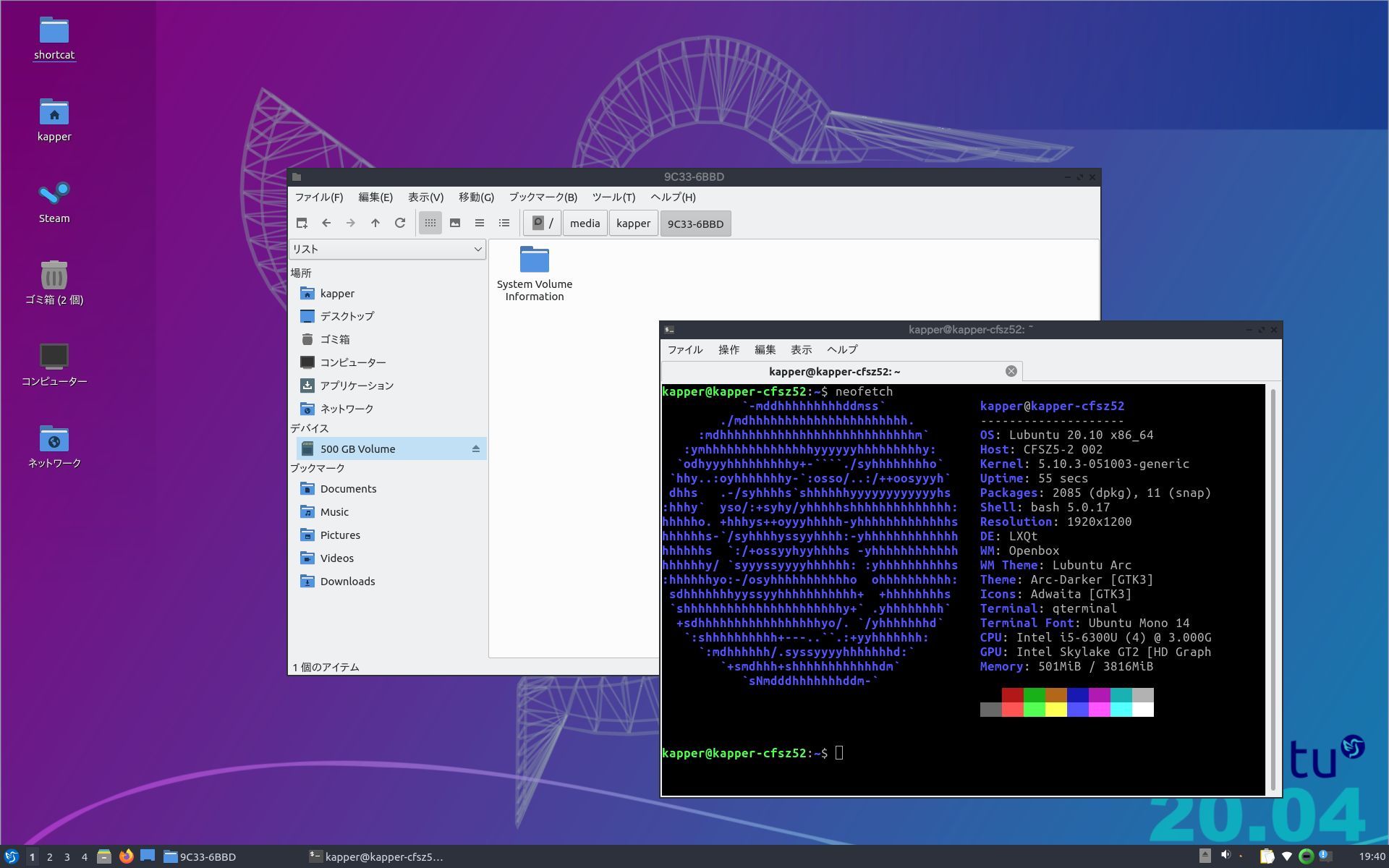
Task: Launch file manager from panel quicklaunch
Action: click(104, 856)
